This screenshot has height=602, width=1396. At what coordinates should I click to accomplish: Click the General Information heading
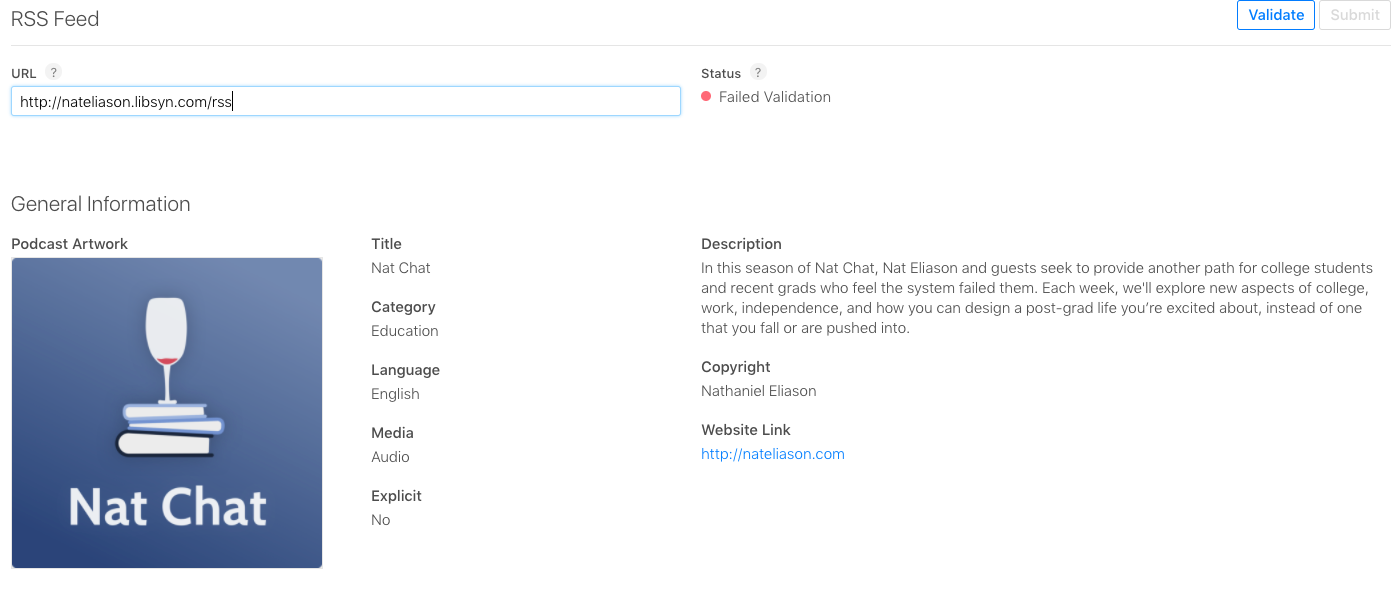[101, 204]
